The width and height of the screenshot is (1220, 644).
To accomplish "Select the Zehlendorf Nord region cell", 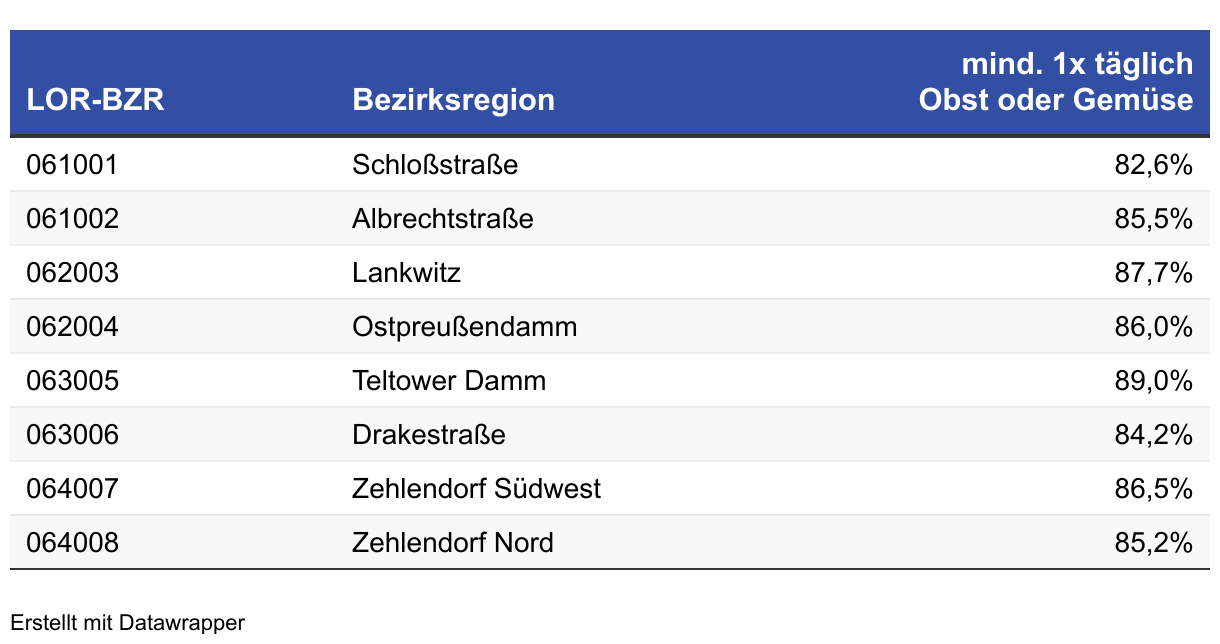I will tap(453, 543).
